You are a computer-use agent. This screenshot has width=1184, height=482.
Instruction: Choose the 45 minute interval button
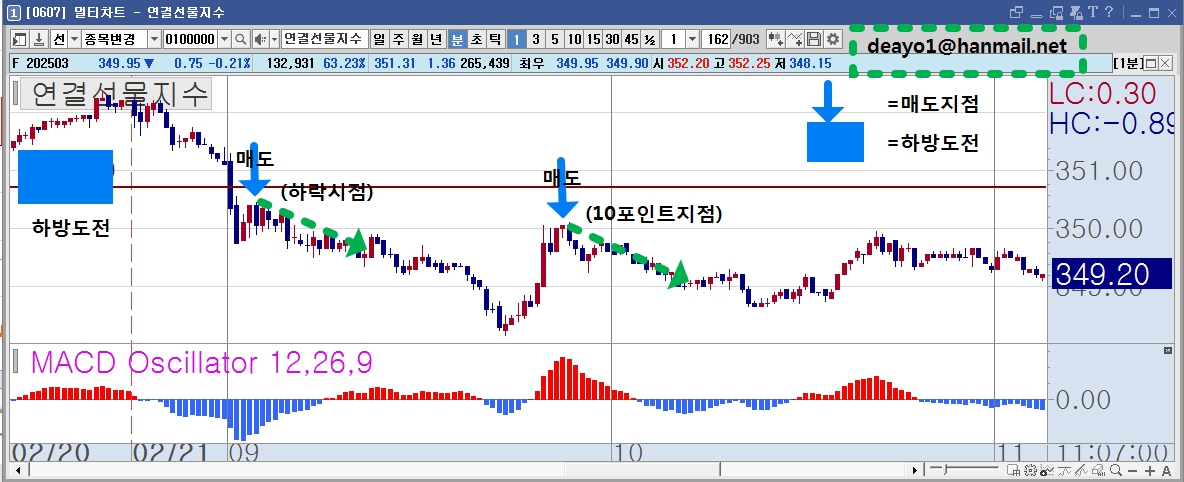tap(631, 39)
